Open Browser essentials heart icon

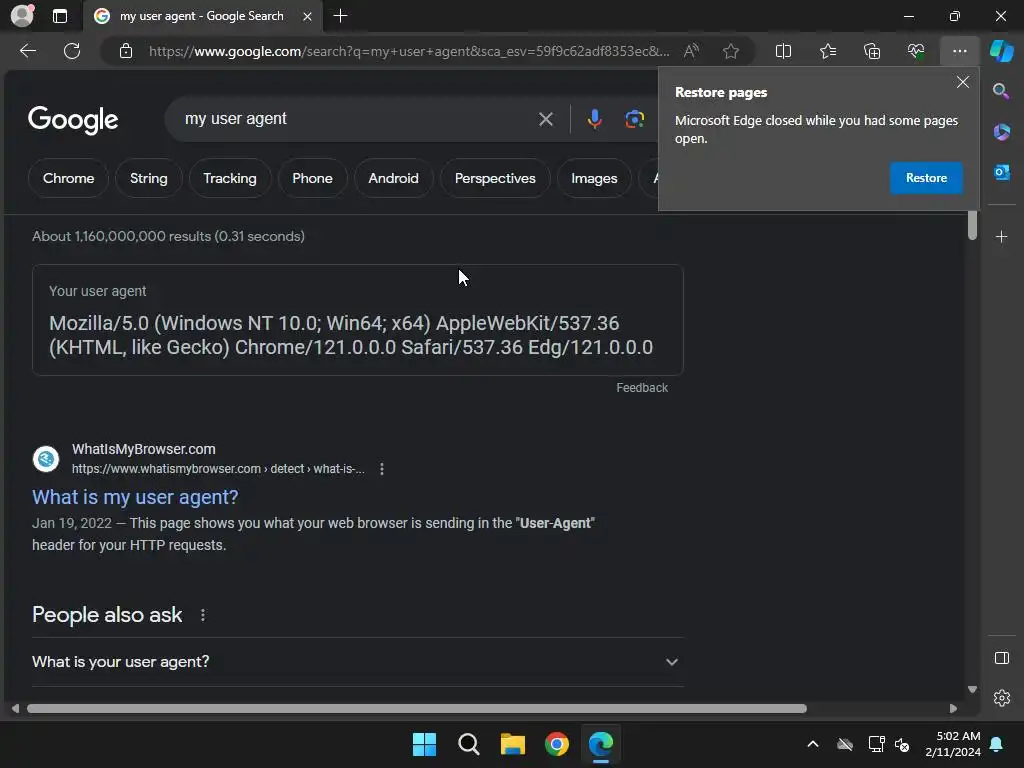point(916,51)
